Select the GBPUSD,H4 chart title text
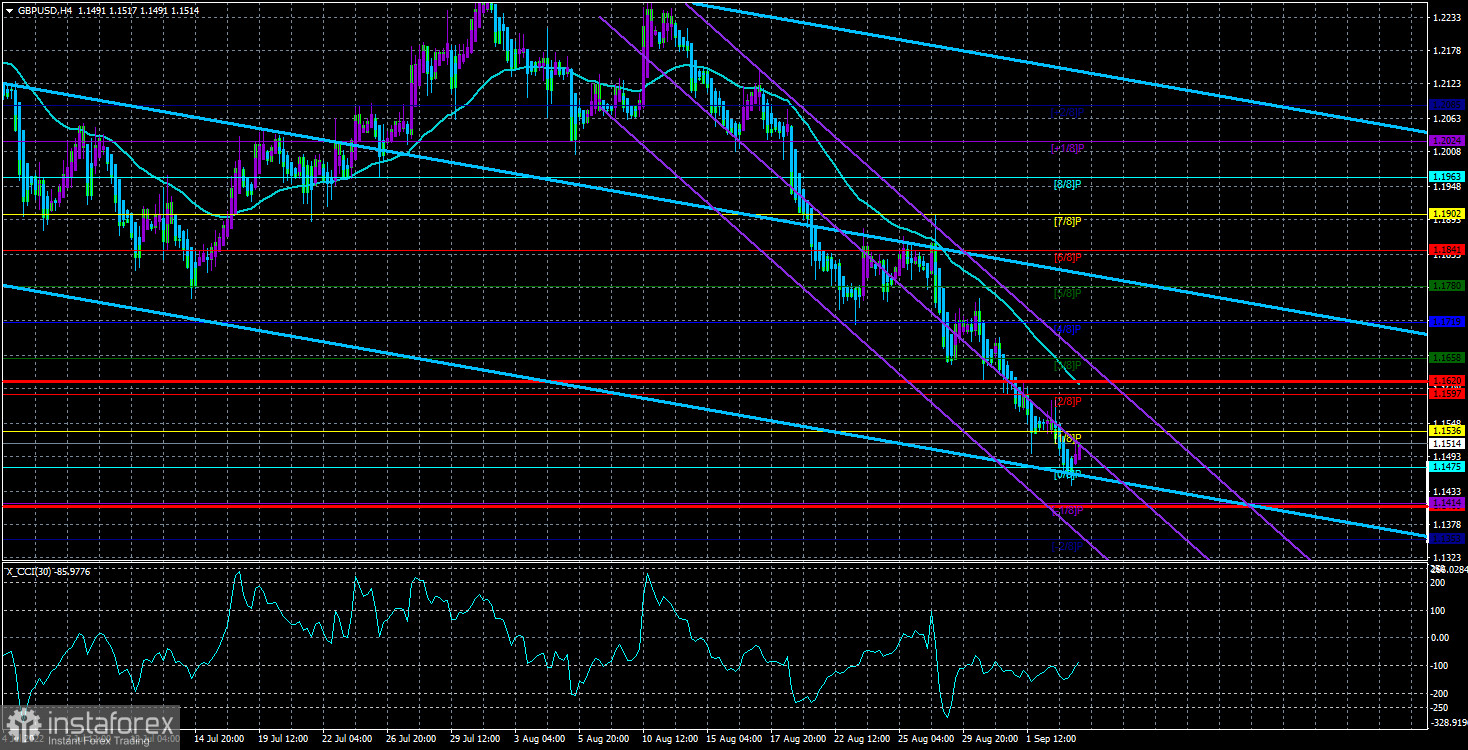Image resolution: width=1468 pixels, height=750 pixels. pyautogui.click(x=44, y=9)
